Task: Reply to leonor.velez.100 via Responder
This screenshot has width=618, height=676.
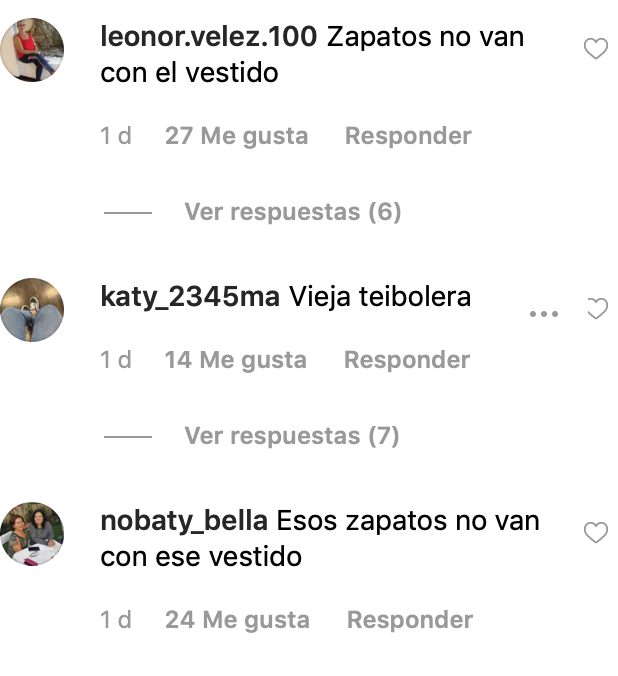Action: coord(408,136)
